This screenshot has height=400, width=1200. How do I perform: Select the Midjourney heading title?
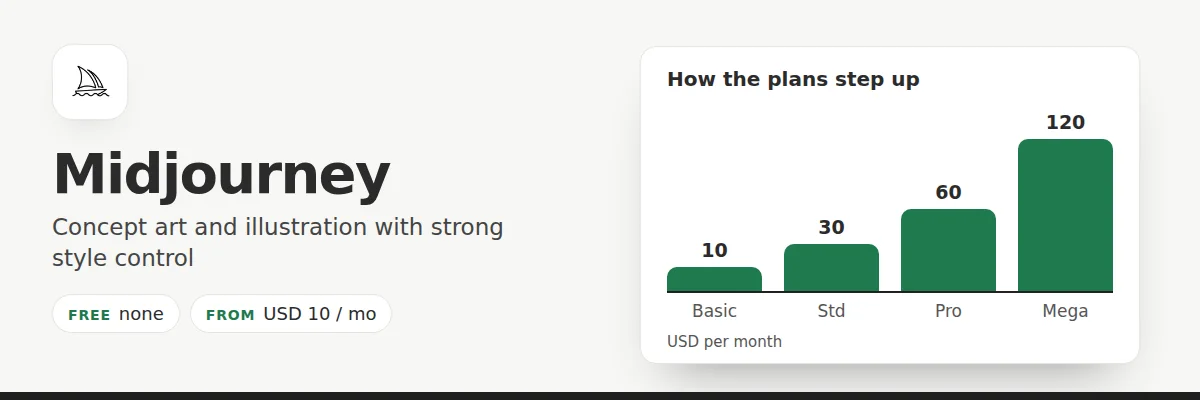221,175
